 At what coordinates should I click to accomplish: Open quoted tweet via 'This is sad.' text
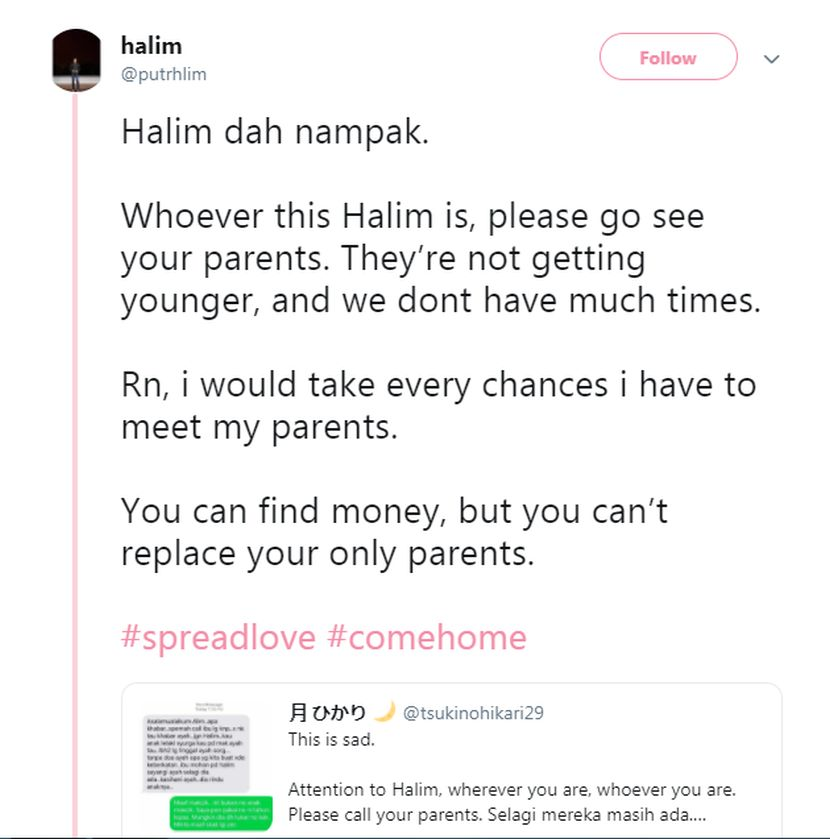click(331, 739)
